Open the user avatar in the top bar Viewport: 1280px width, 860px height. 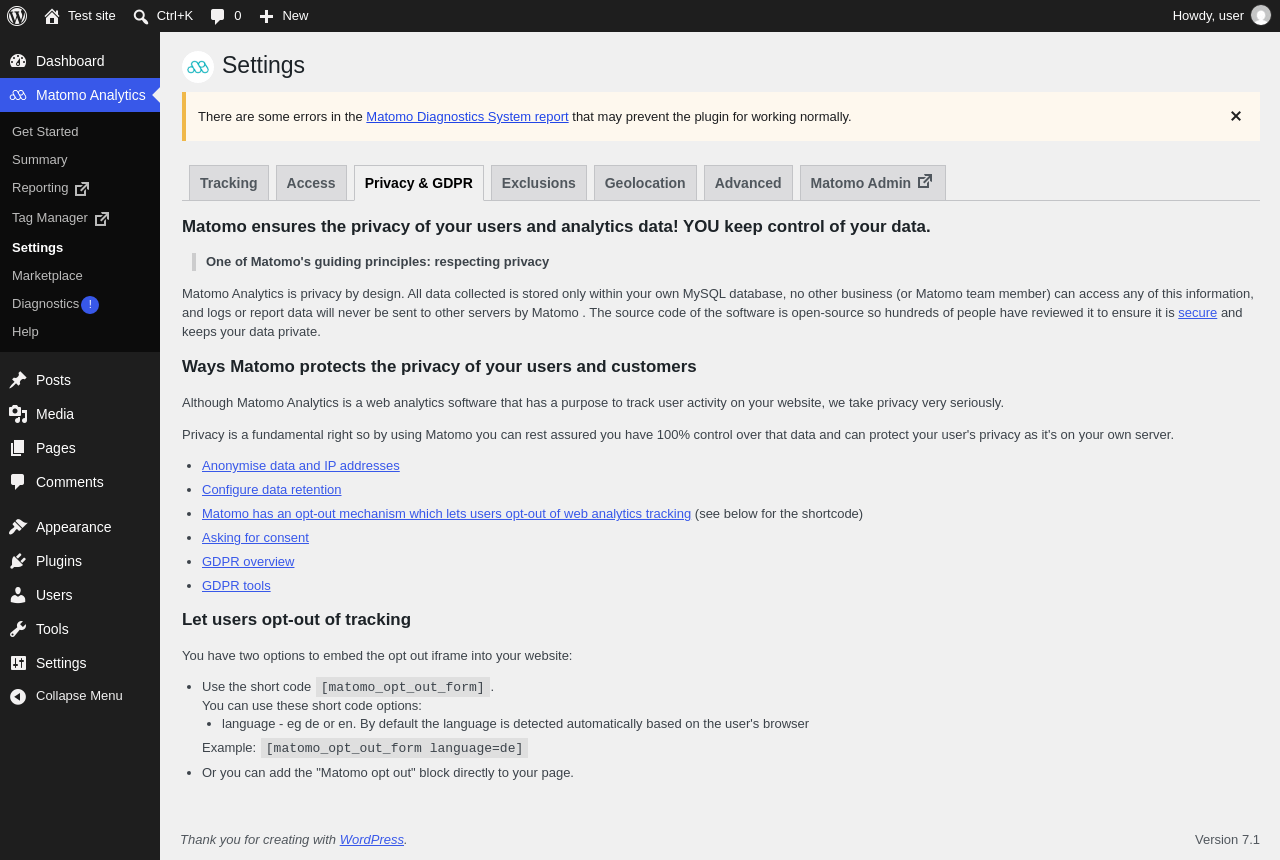1261,15
